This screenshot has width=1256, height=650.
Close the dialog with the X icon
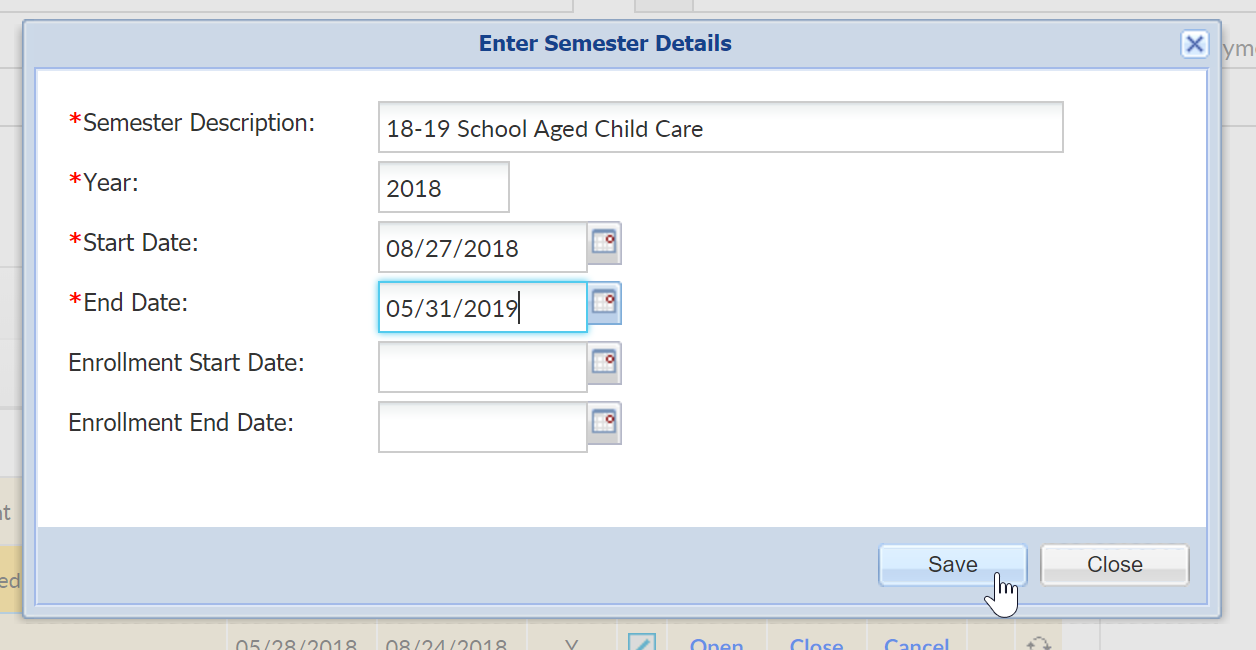tap(1193, 44)
